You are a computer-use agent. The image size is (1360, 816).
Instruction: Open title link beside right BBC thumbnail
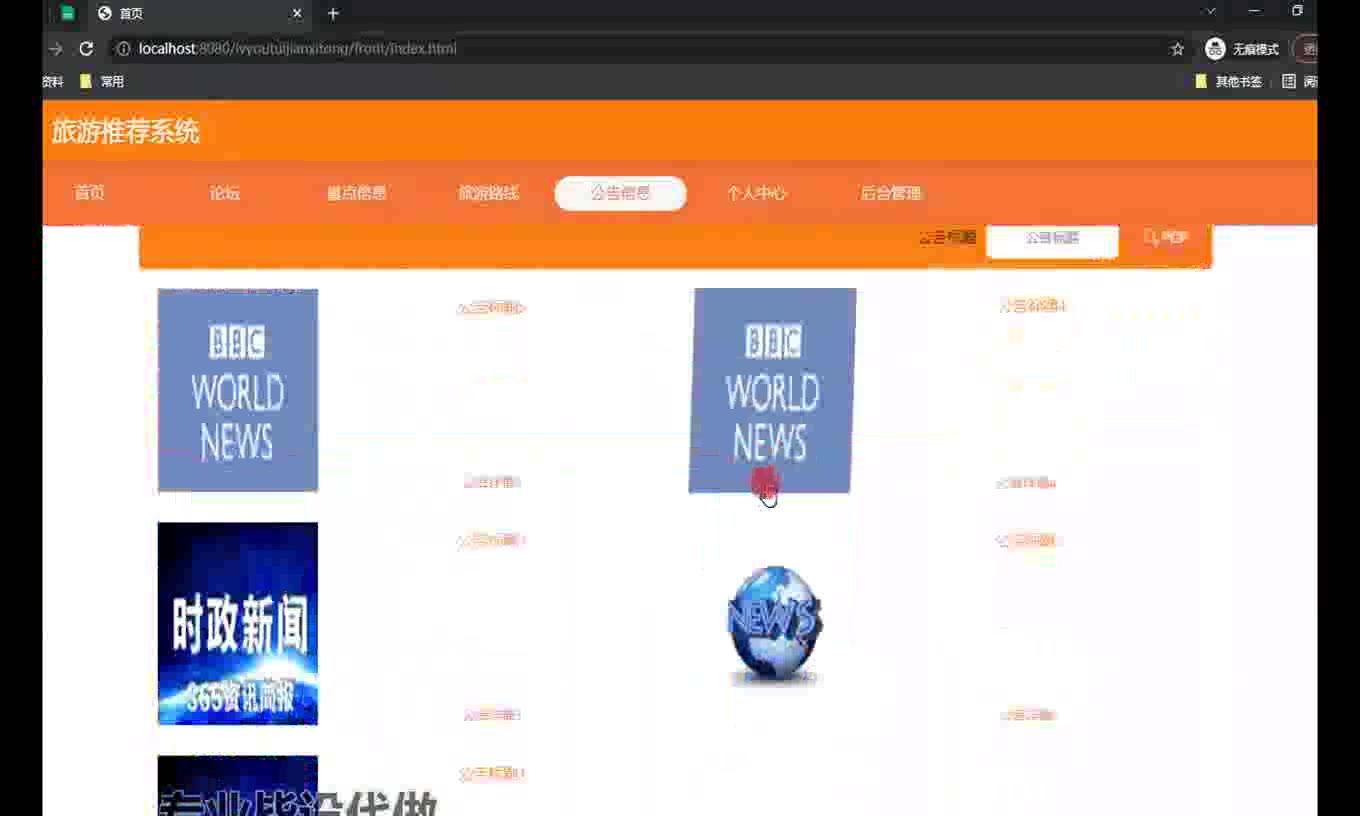pos(1032,306)
